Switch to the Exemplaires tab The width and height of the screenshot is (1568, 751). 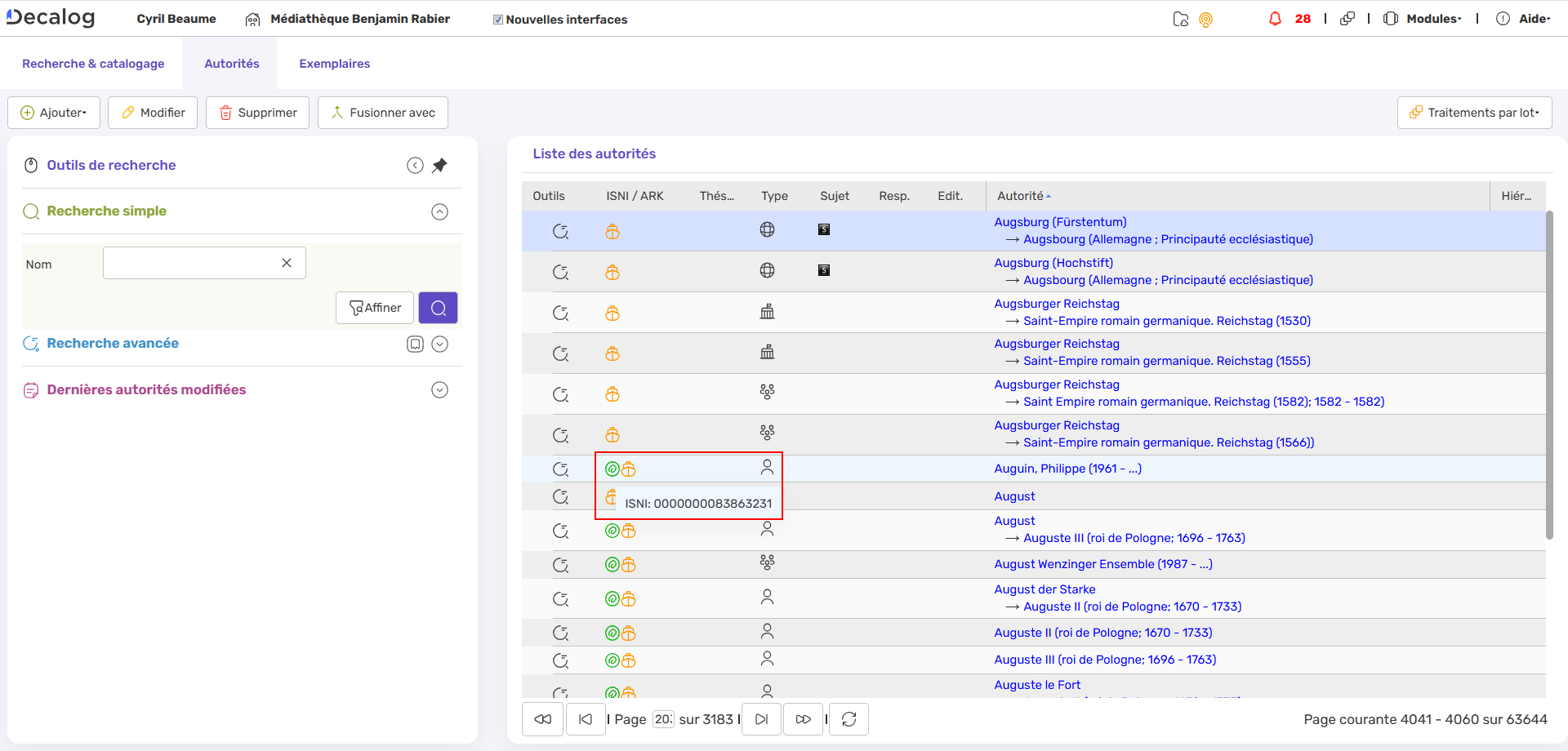[x=334, y=64]
